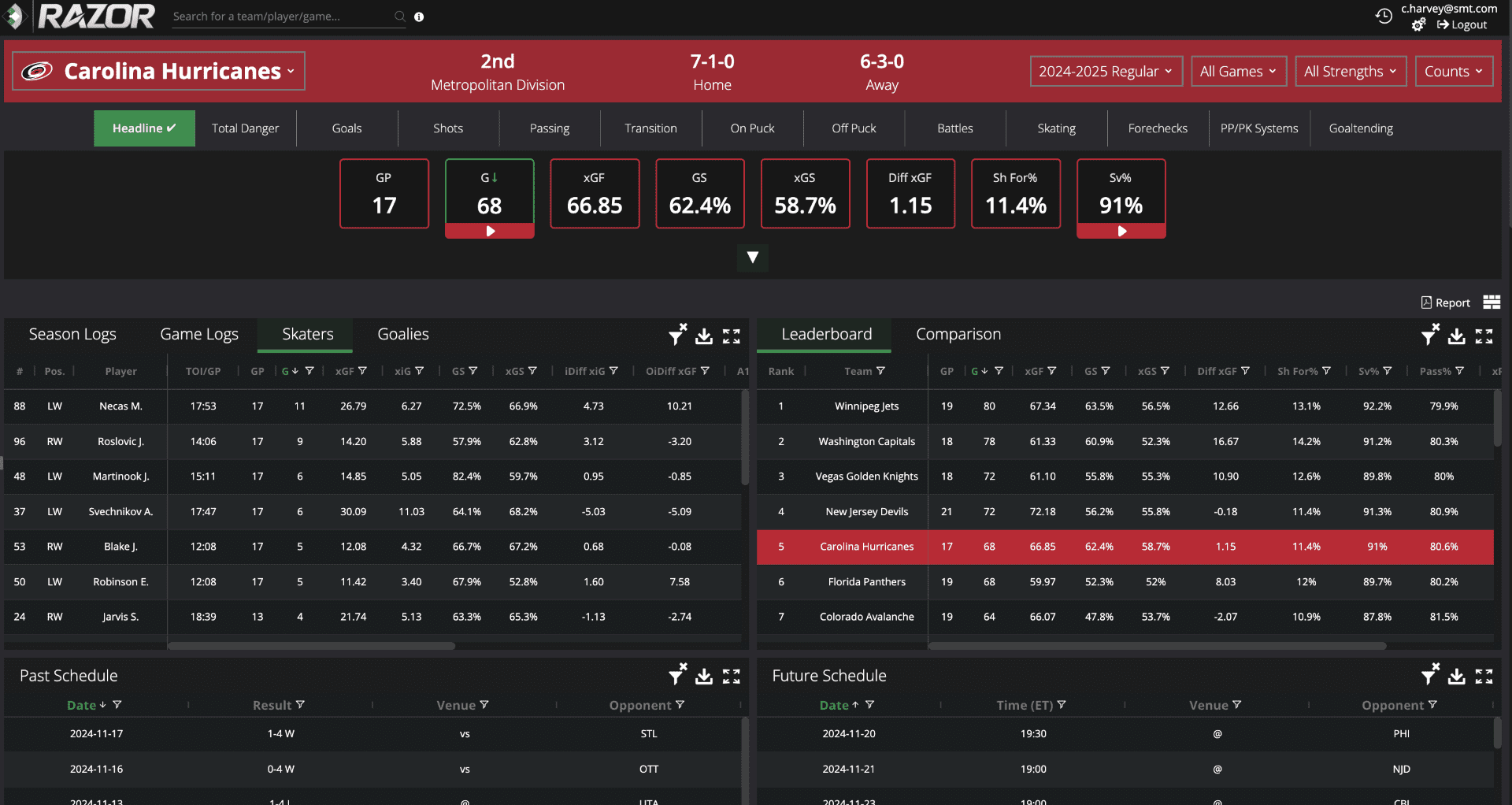Filter Past Schedule Opponent column

[x=680, y=705]
